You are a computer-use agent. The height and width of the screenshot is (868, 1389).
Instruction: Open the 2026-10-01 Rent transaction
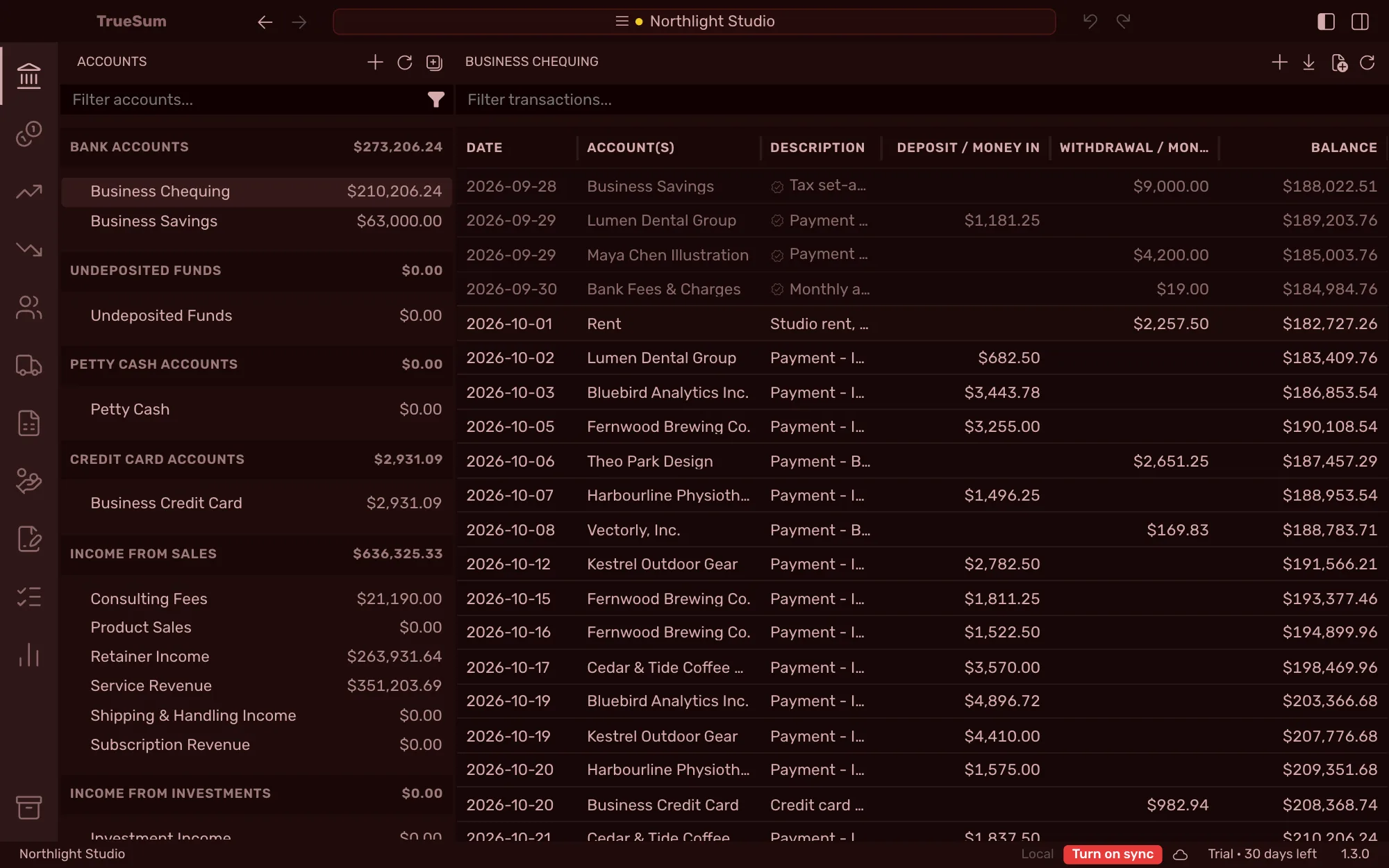(922, 324)
